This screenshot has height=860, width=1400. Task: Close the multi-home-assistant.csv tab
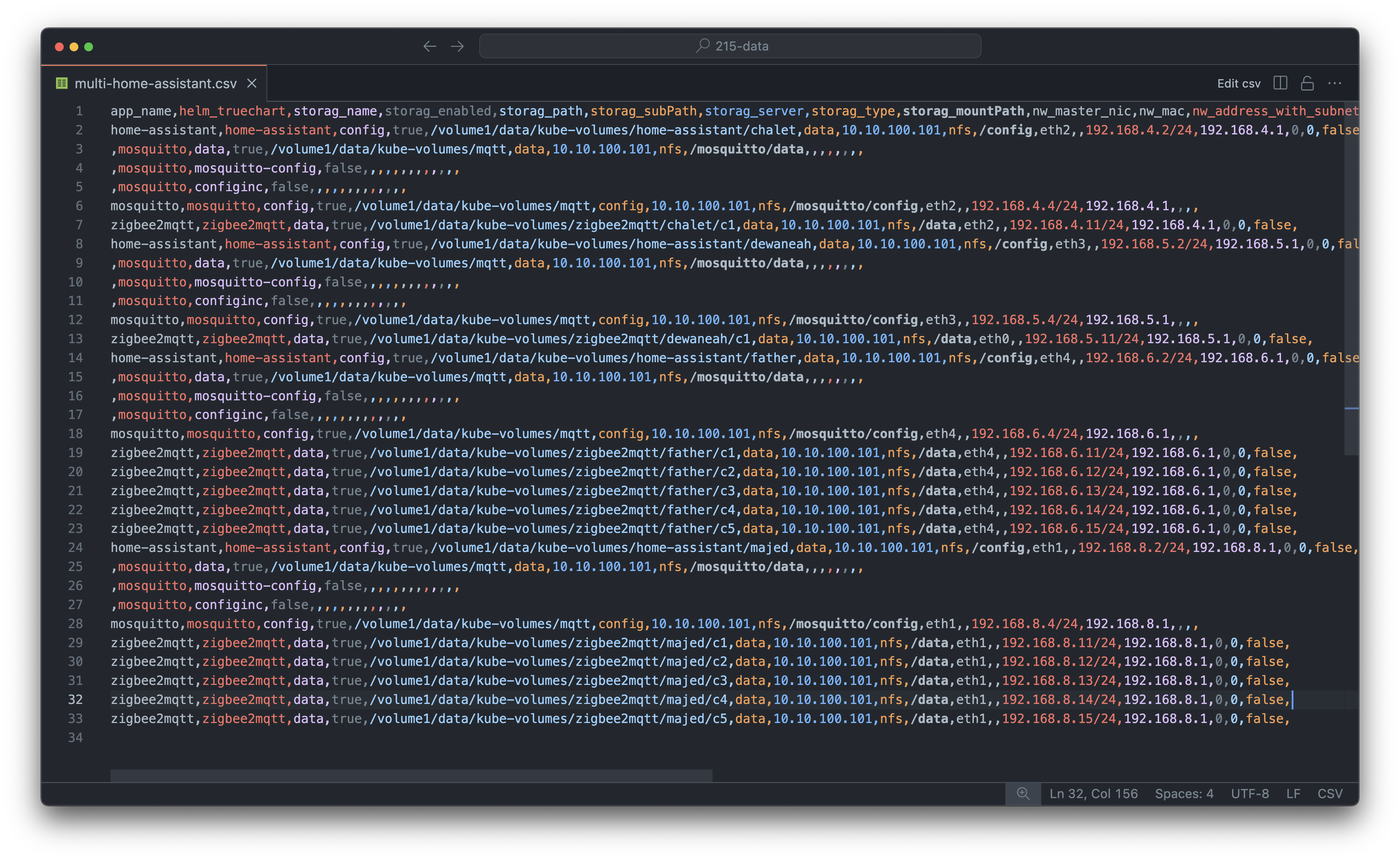252,84
